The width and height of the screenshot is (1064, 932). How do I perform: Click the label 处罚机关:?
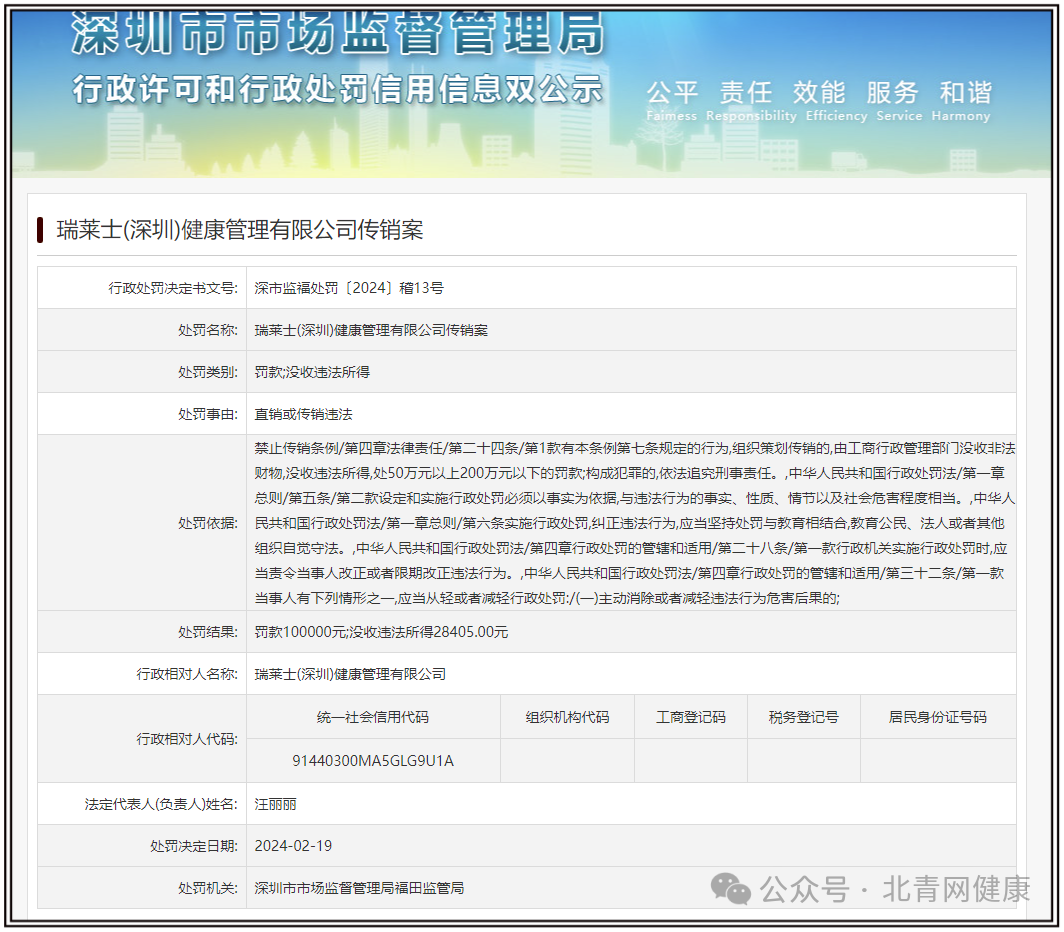click(x=208, y=888)
